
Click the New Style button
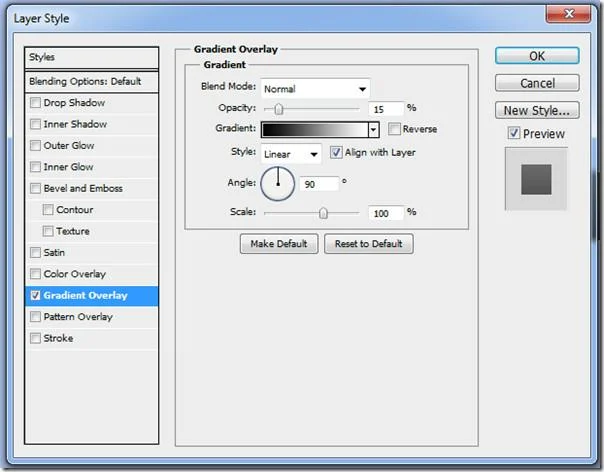point(537,110)
